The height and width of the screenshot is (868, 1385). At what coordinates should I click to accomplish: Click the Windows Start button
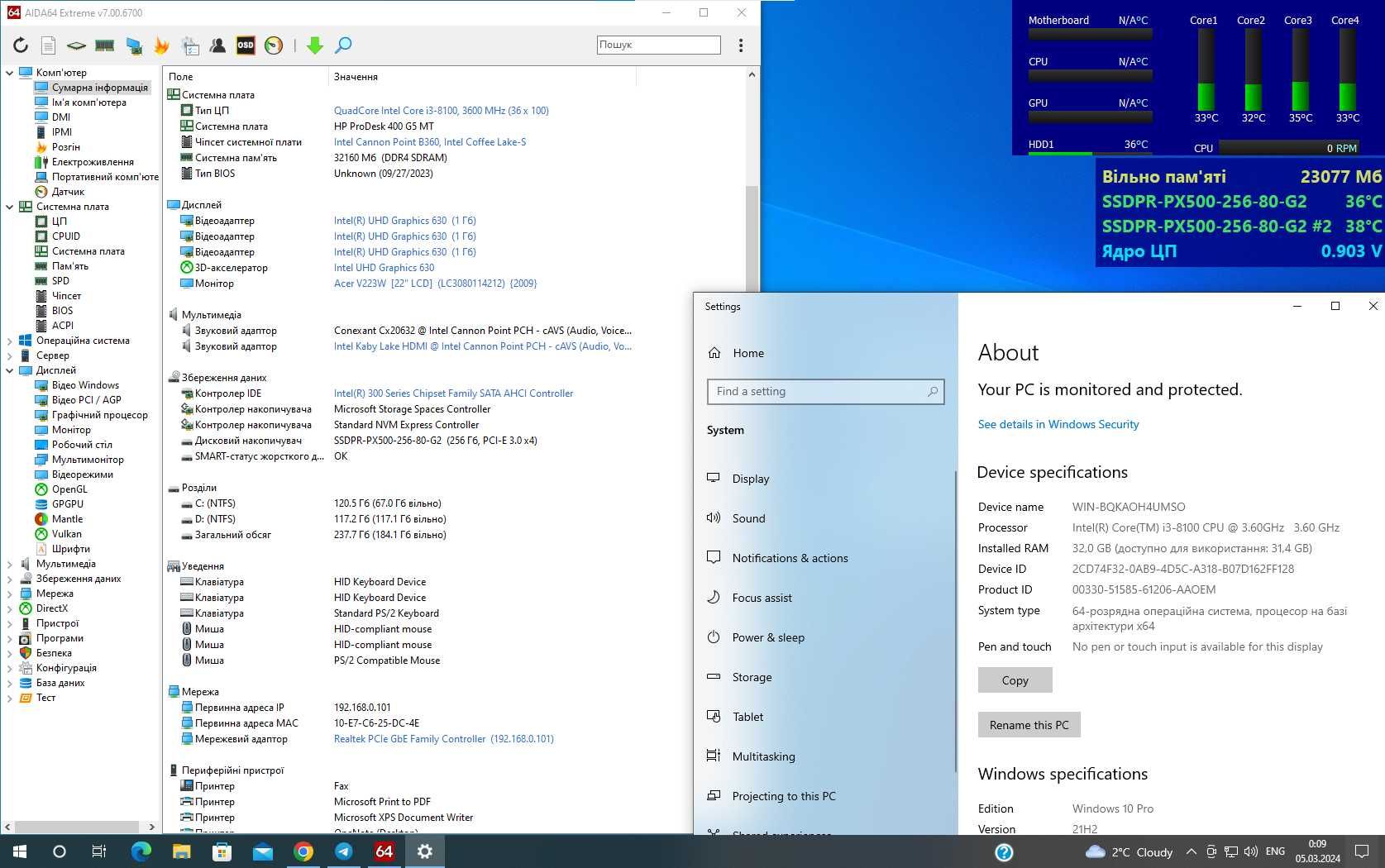[20, 851]
